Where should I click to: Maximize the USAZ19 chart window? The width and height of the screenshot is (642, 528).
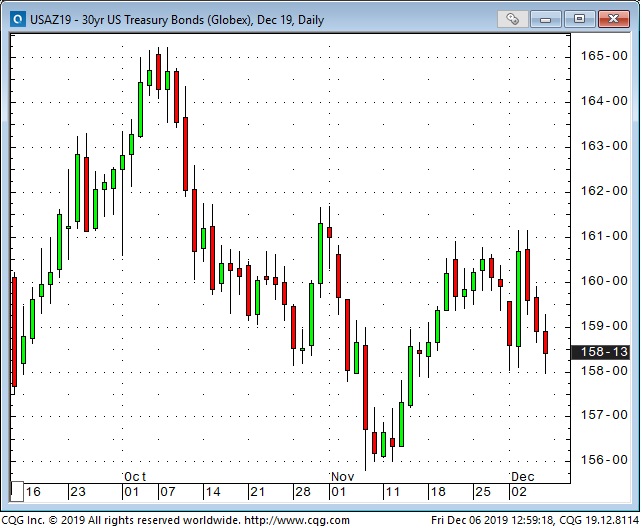click(x=579, y=19)
